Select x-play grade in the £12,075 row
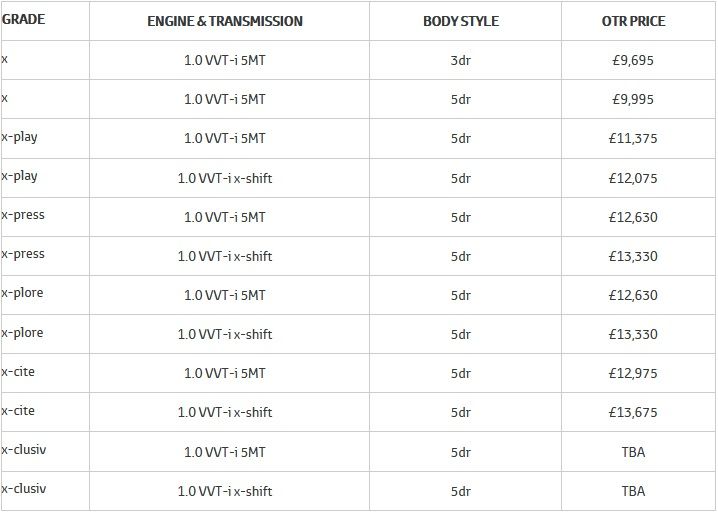718x513 pixels. 20,176
